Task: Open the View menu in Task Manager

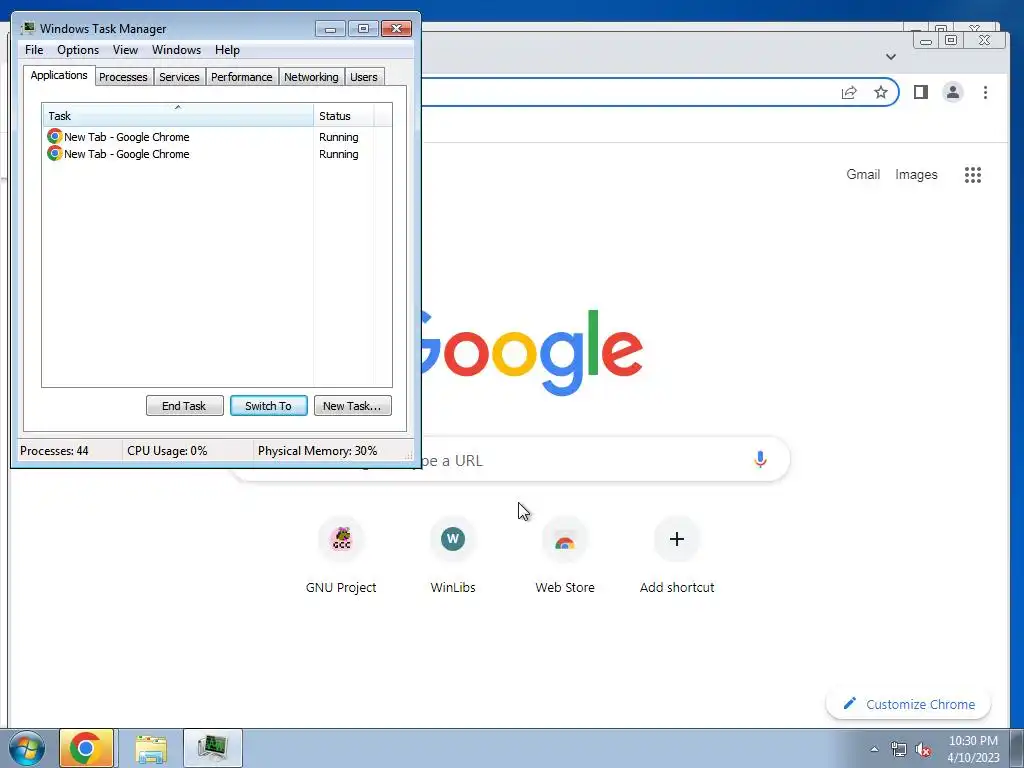Action: click(125, 50)
